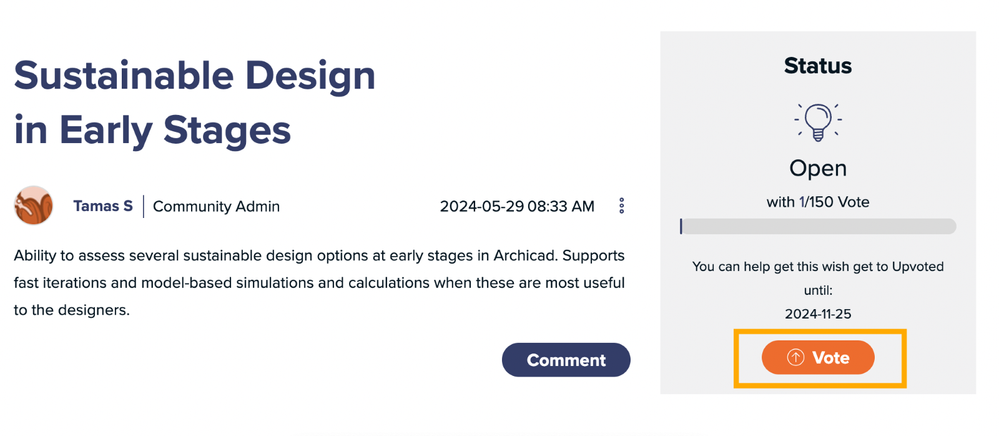999x436 pixels.
Task: Click the "with 1/150 Vote" count
Action: (x=818, y=202)
